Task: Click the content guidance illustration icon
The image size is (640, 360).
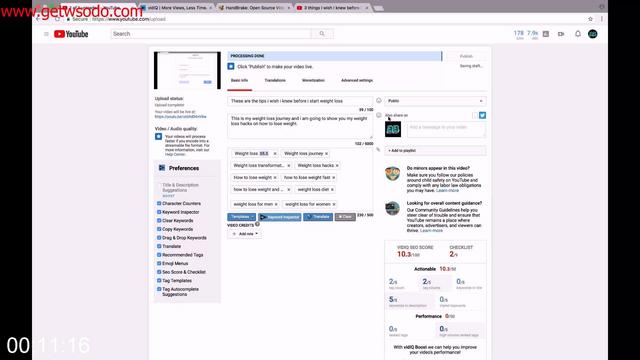Action: coord(392,208)
